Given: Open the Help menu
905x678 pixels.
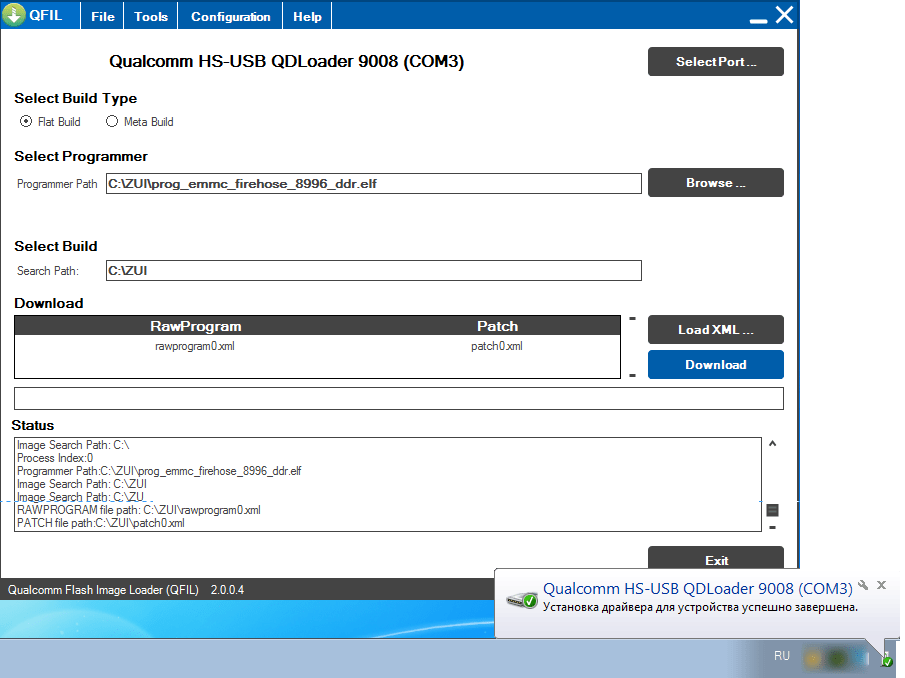Looking at the screenshot, I should point(307,17).
